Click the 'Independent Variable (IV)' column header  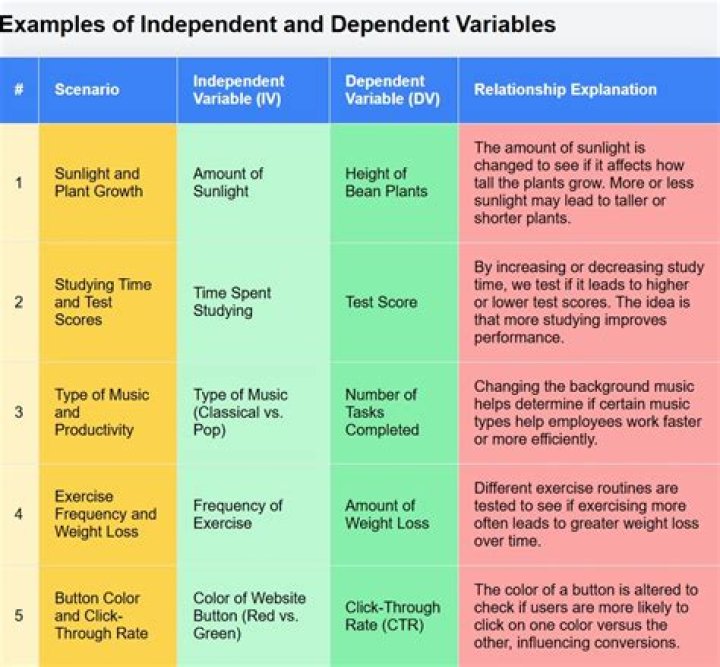(x=238, y=90)
